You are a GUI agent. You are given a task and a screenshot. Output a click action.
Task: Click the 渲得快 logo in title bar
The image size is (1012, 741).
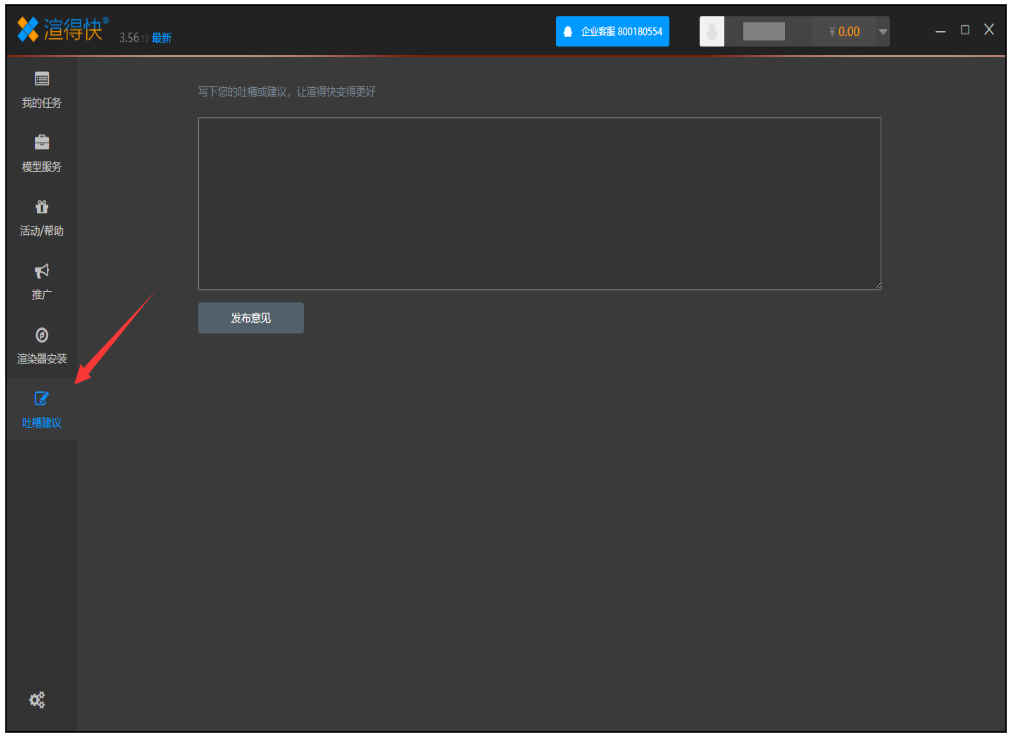click(62, 30)
